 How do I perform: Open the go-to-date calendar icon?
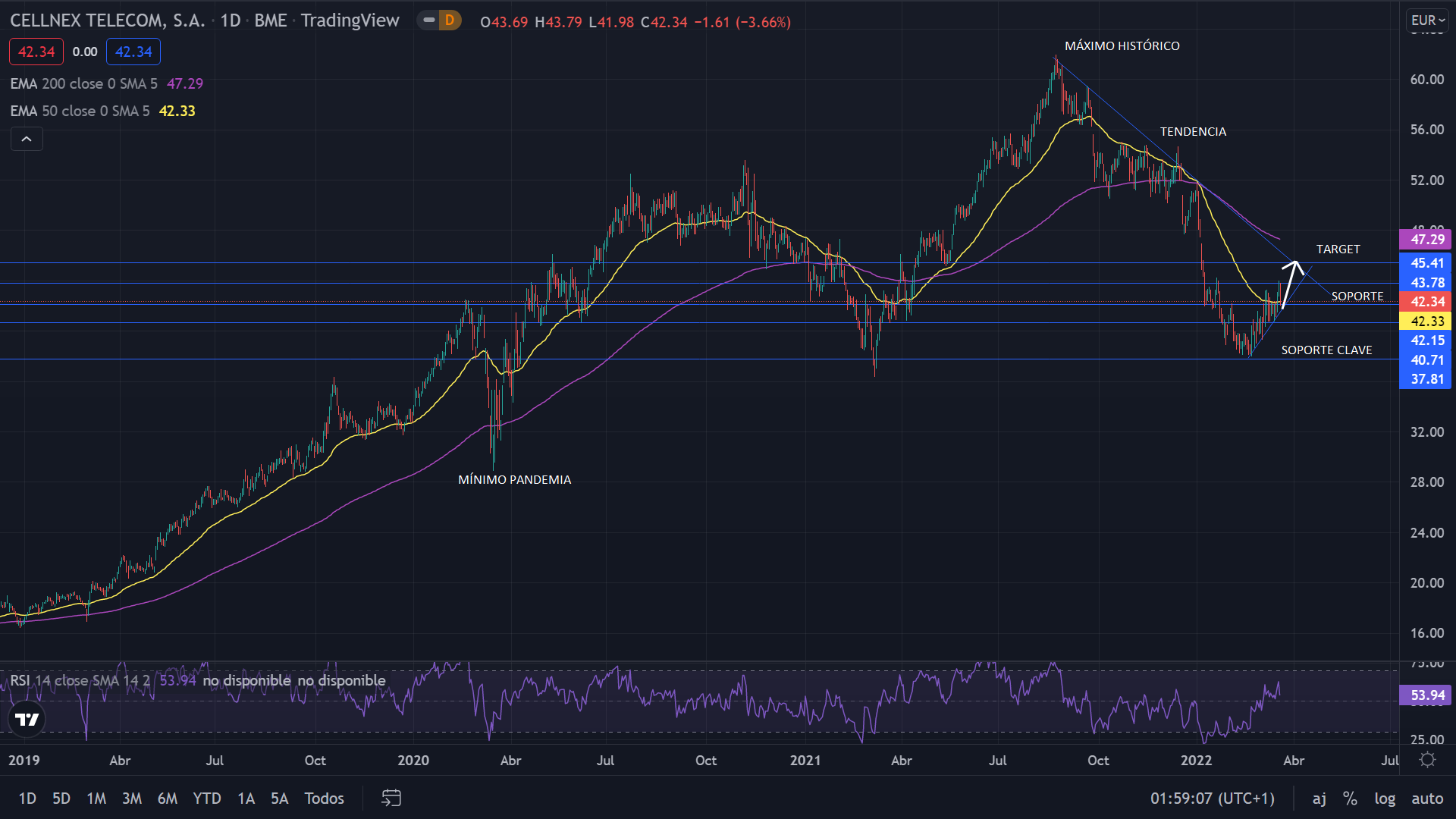click(391, 798)
